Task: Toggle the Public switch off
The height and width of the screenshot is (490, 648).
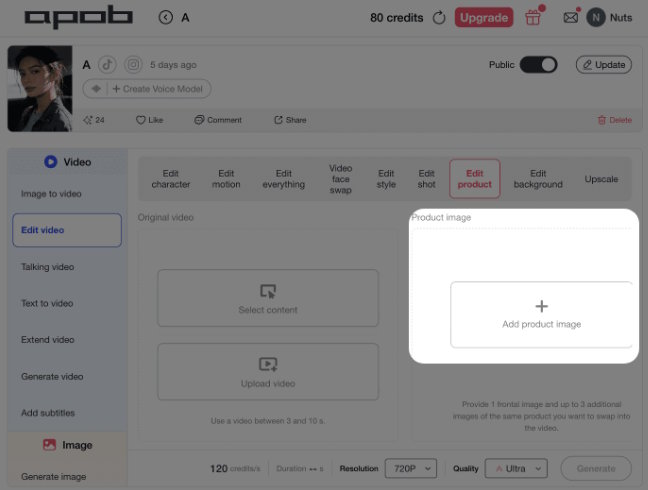Action: 538,65
